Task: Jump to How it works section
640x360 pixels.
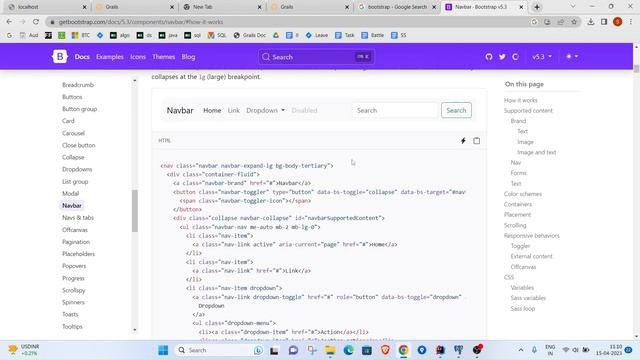Action: 520,100
